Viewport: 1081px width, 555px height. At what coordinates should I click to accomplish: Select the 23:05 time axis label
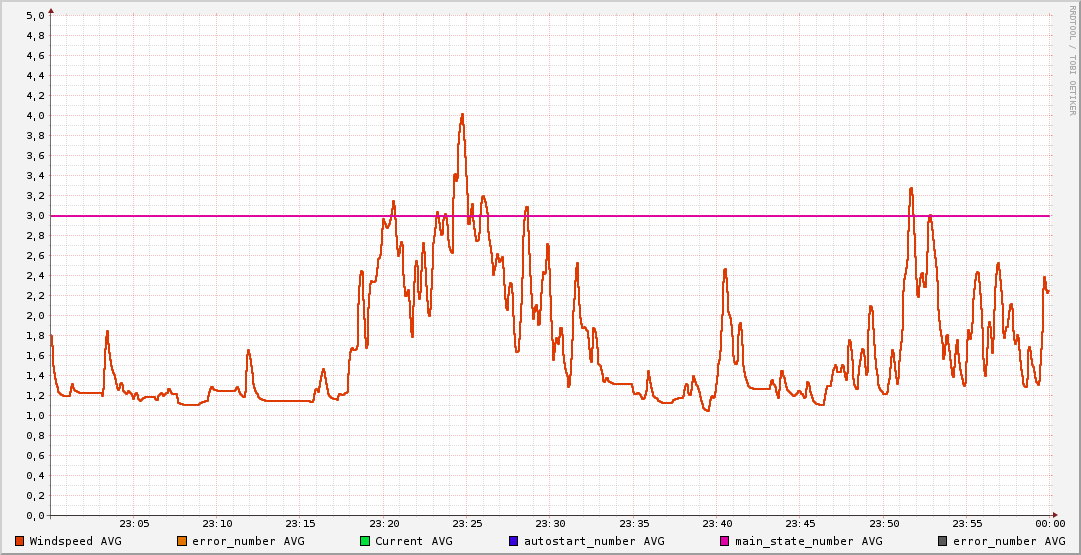point(134,523)
